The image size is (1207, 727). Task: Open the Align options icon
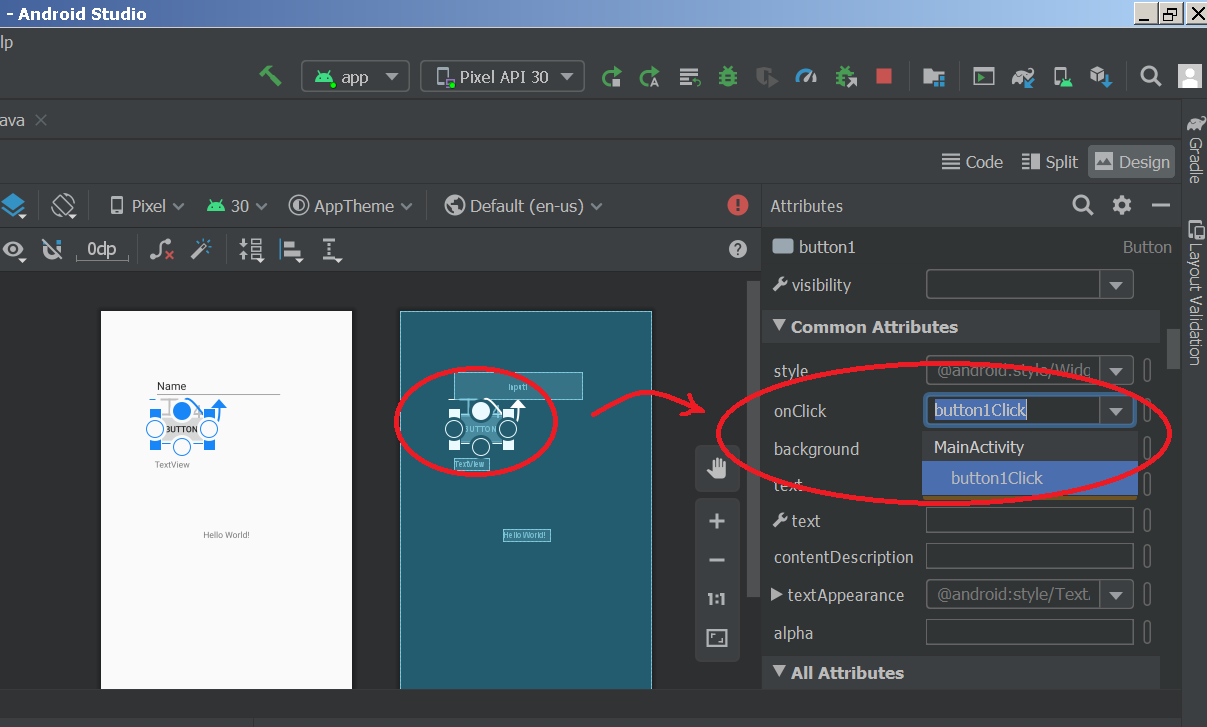291,250
